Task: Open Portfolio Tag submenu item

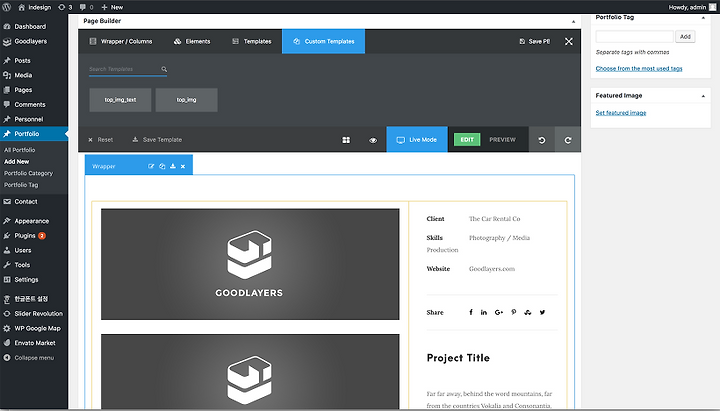Action: pyautogui.click(x=21, y=185)
